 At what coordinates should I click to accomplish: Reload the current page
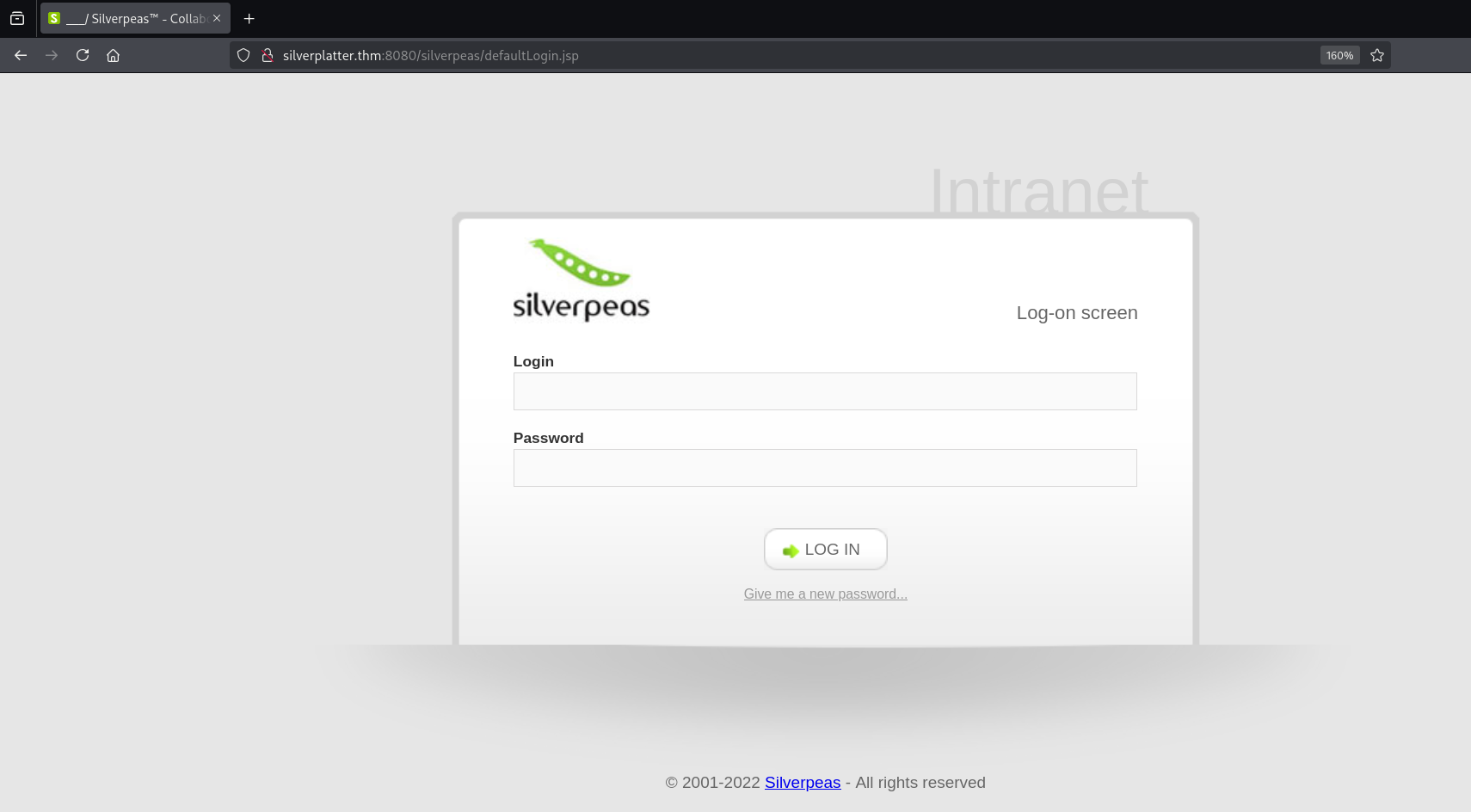(83, 55)
